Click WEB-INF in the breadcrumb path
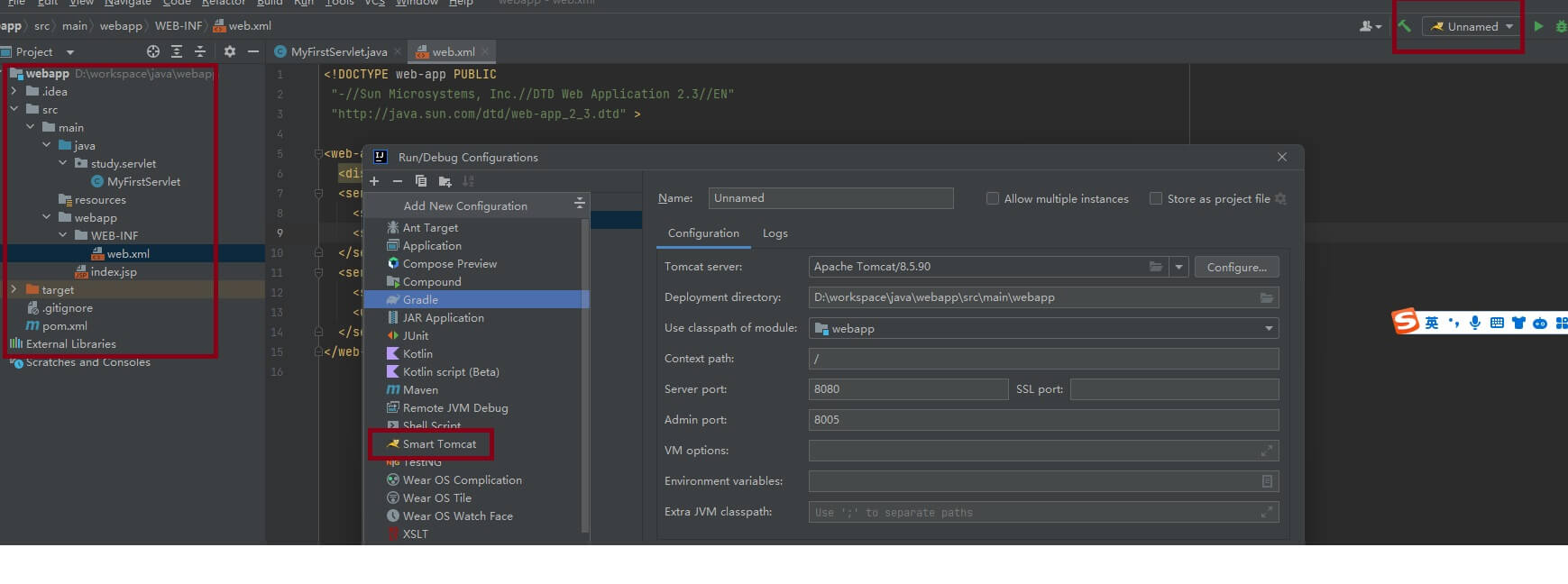Screen dimensions: 1568x584 [179, 25]
